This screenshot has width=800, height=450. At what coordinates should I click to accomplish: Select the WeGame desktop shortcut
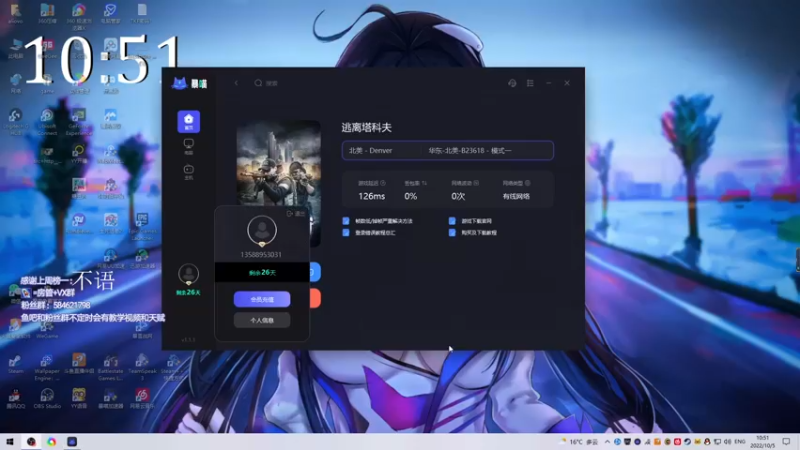pyautogui.click(x=47, y=329)
